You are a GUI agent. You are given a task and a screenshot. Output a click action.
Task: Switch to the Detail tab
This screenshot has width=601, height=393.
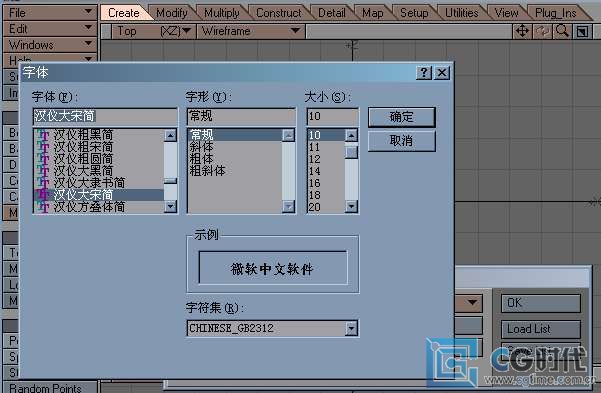point(332,13)
